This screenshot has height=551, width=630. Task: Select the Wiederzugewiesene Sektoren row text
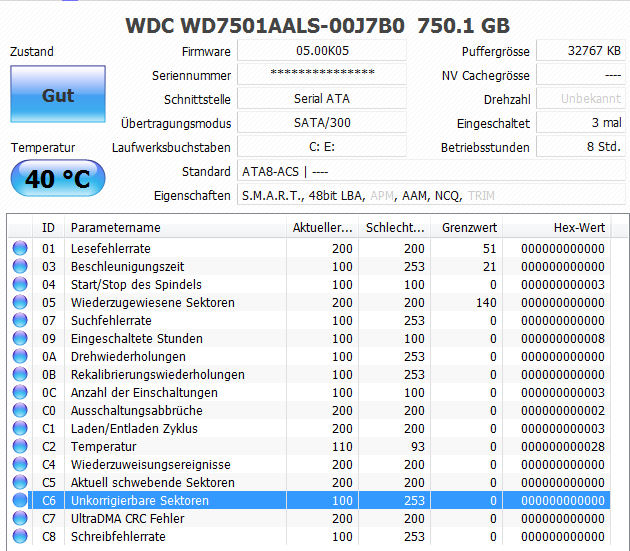(x=153, y=303)
